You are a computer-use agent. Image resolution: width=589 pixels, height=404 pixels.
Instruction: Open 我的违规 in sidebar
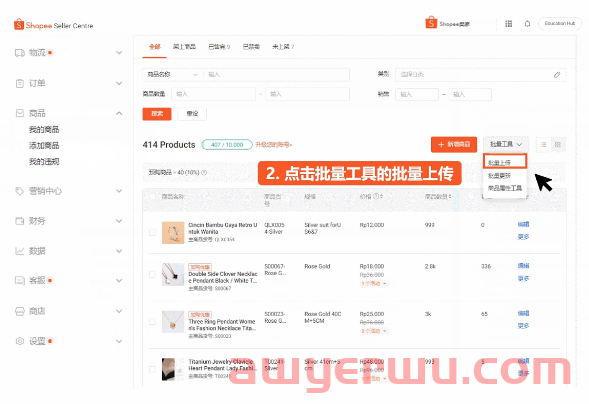click(x=44, y=161)
